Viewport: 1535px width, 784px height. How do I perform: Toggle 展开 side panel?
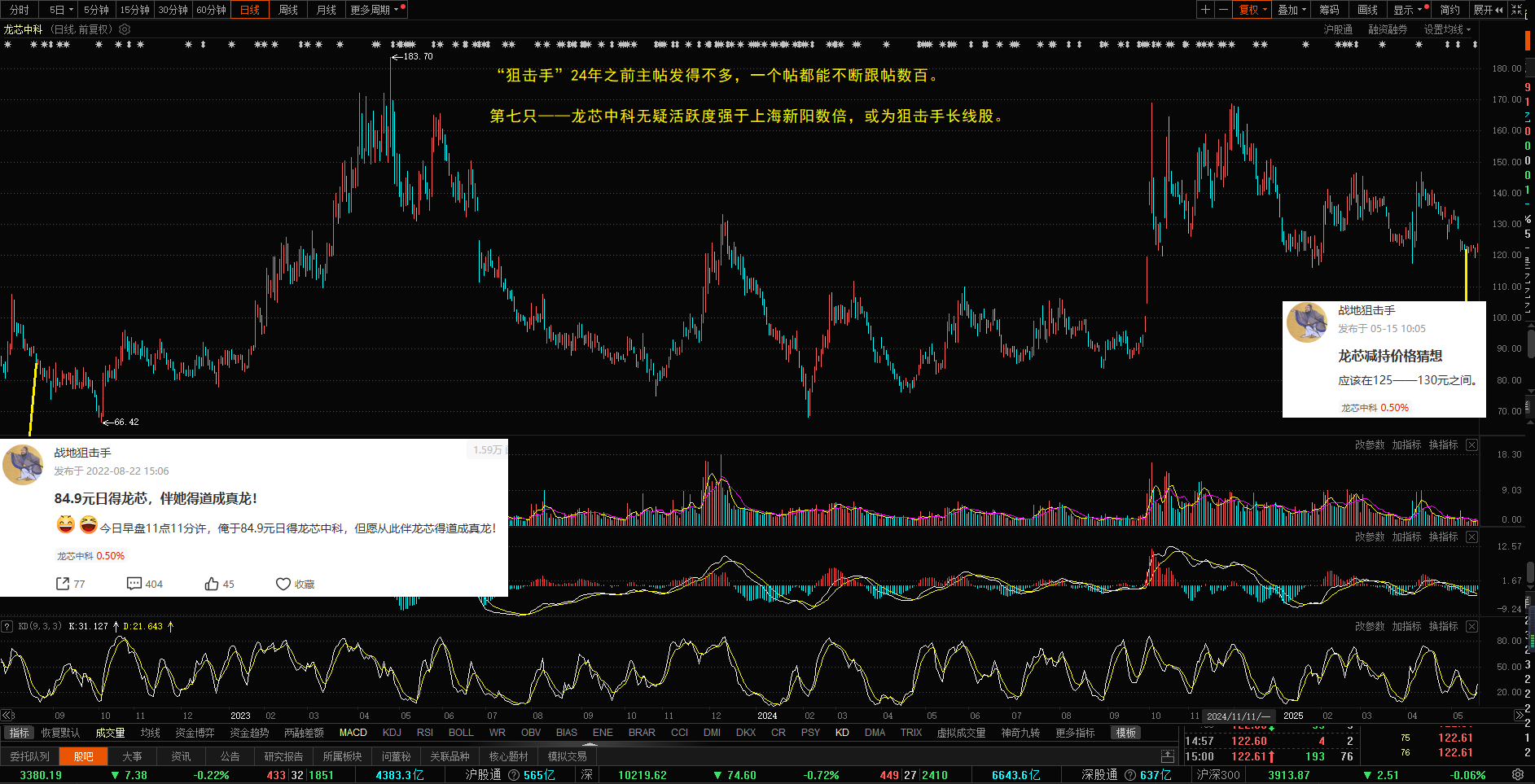[1489, 10]
